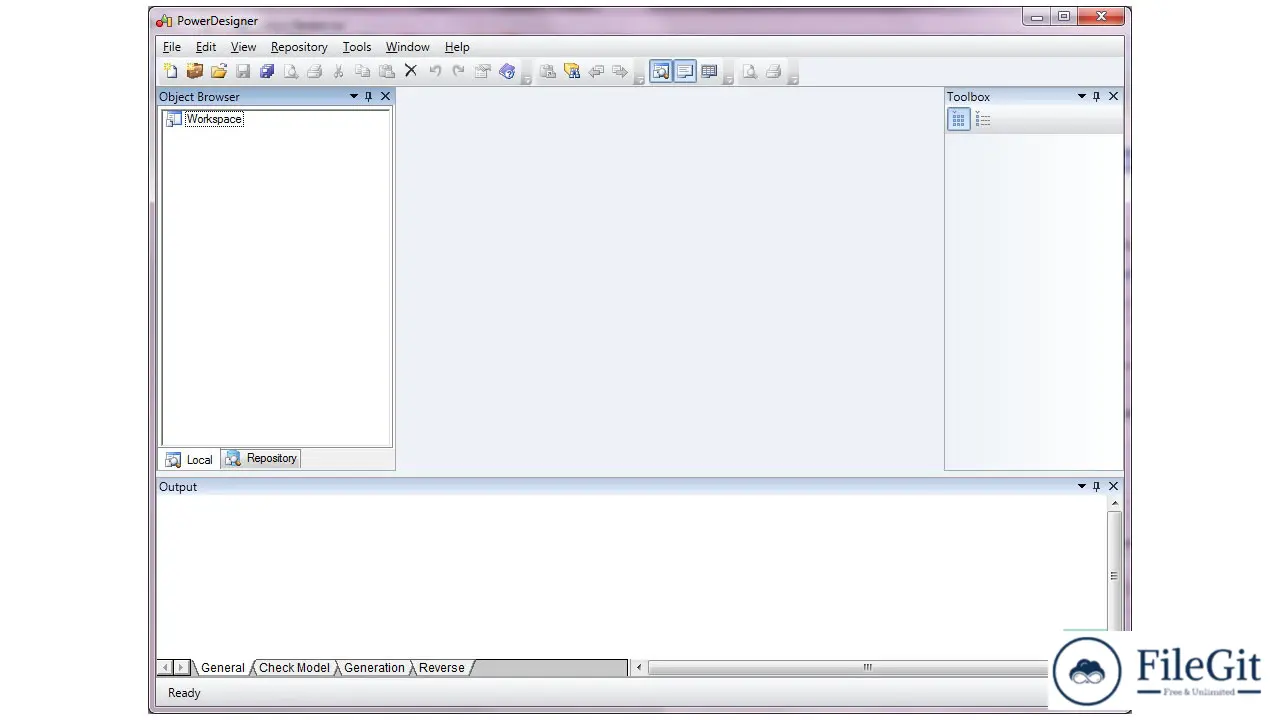Click the Forward arrow navigation icon
Image resolution: width=1280 pixels, height=720 pixels.
coord(620,72)
